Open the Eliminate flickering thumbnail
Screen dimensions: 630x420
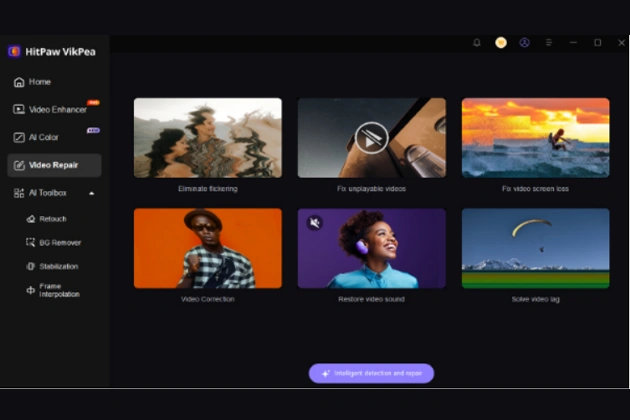click(x=208, y=138)
